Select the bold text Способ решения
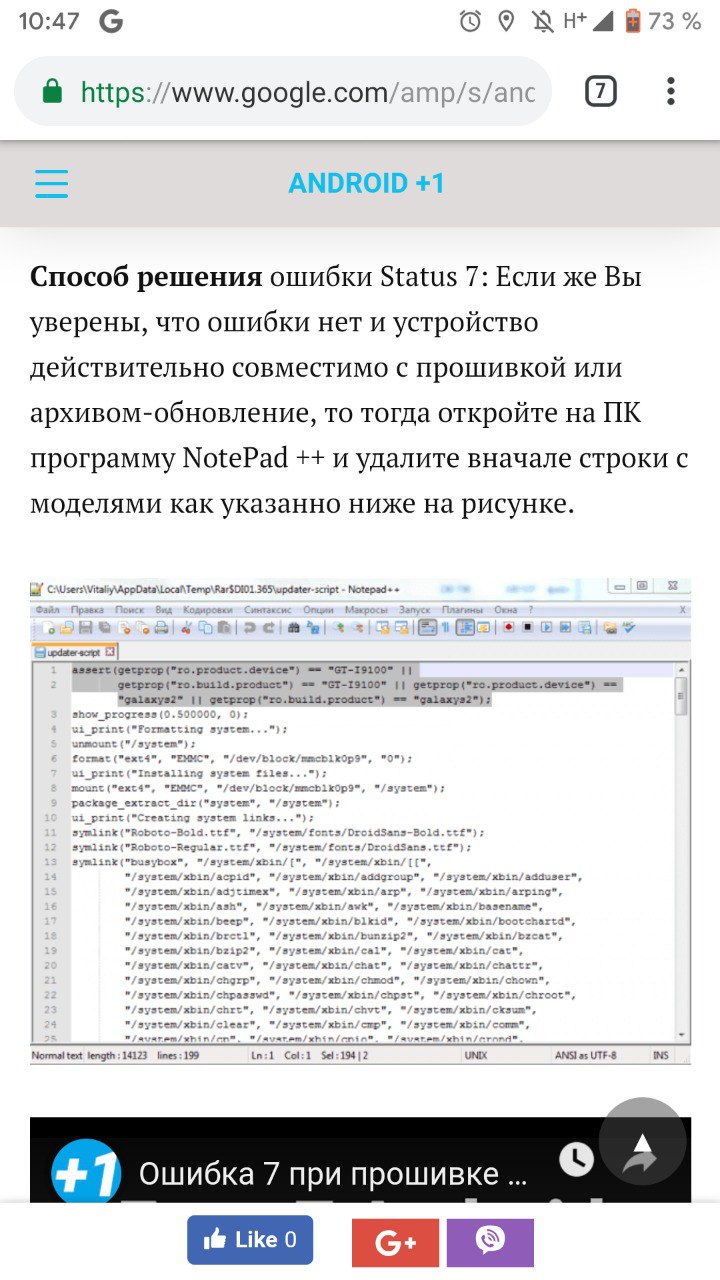Screen dimensions: 720x1280 click(x=146, y=277)
